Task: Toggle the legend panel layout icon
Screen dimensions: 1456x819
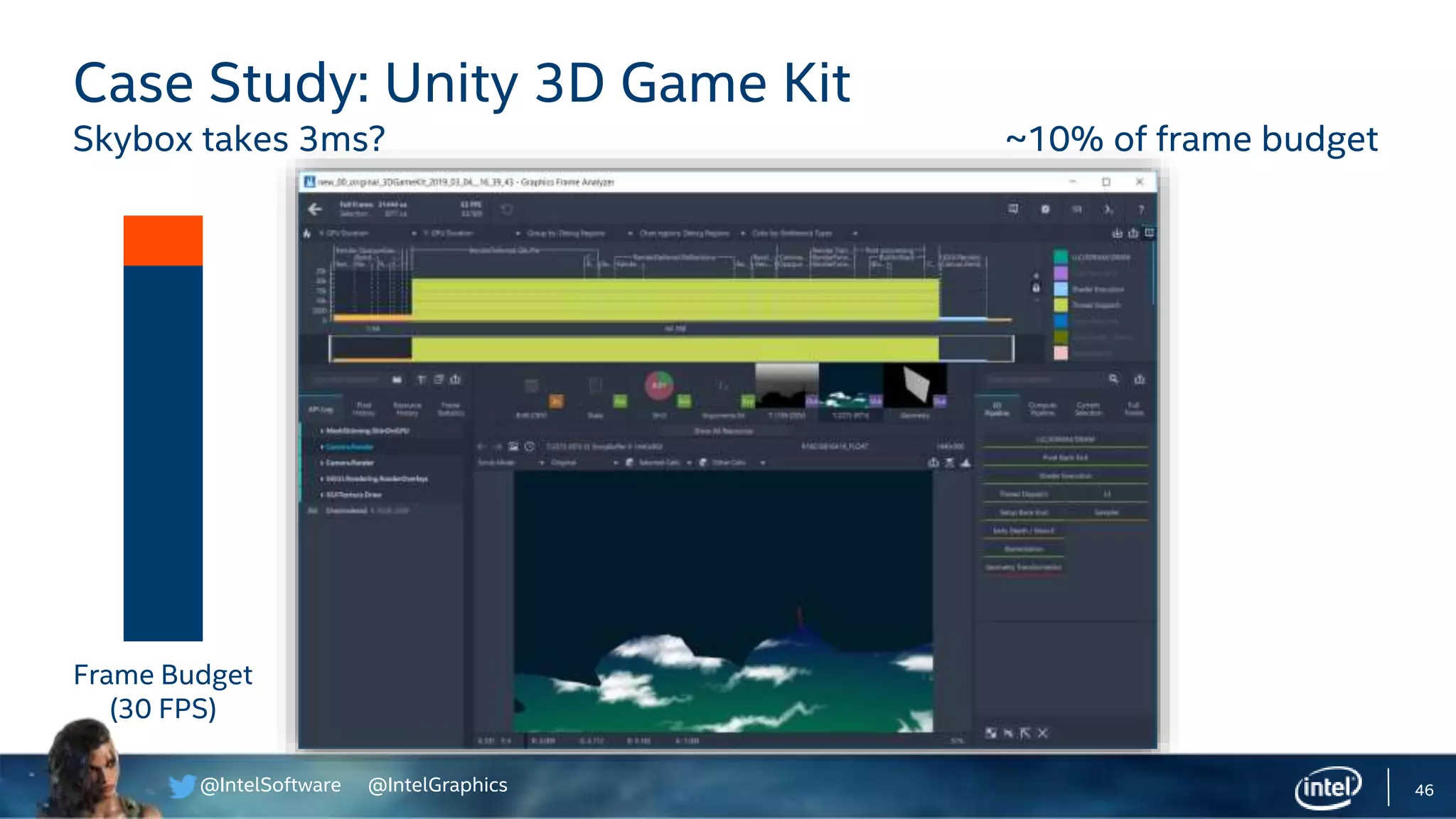Action: 1150,233
